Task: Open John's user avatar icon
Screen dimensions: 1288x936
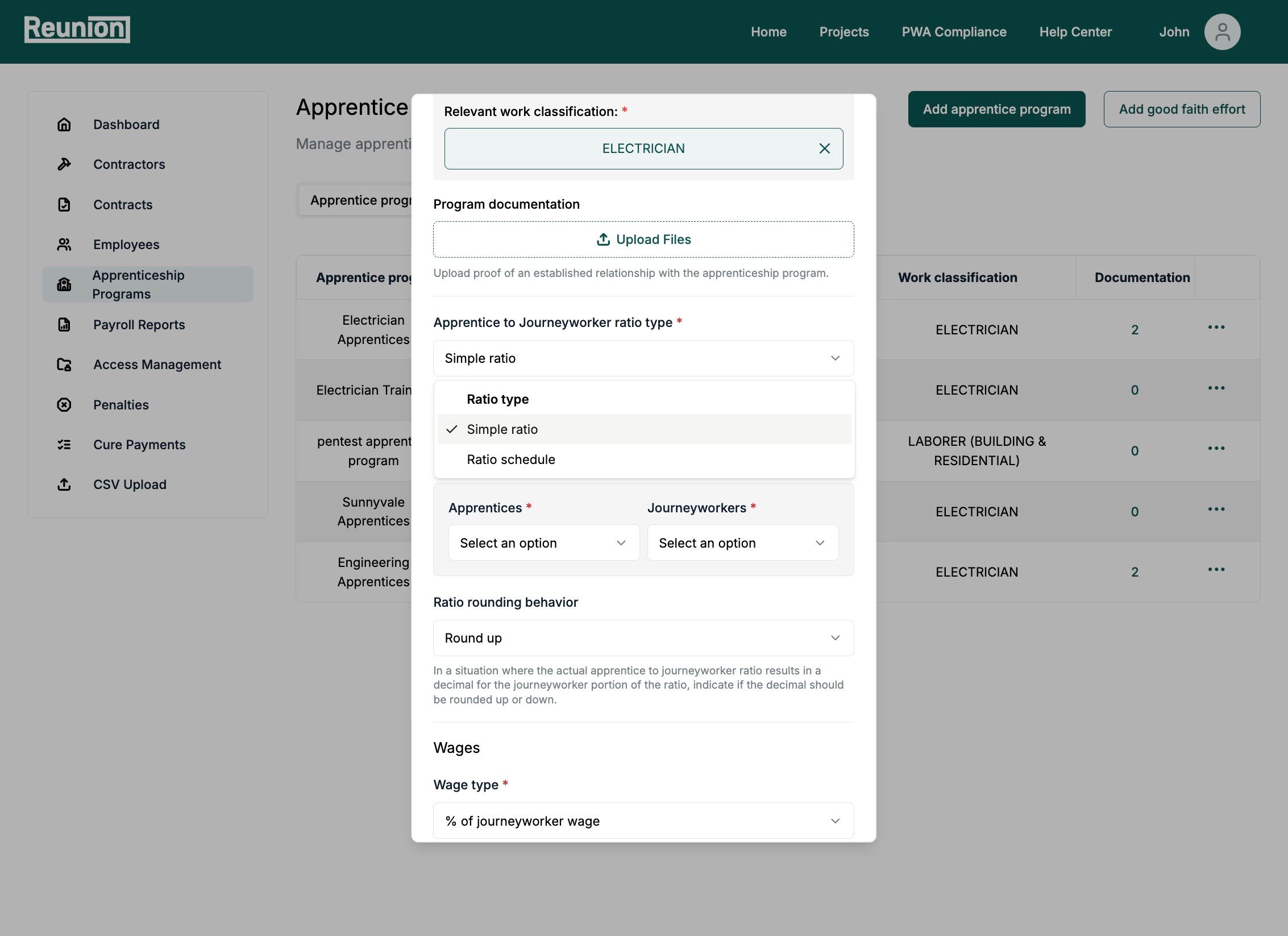Action: (1221, 32)
